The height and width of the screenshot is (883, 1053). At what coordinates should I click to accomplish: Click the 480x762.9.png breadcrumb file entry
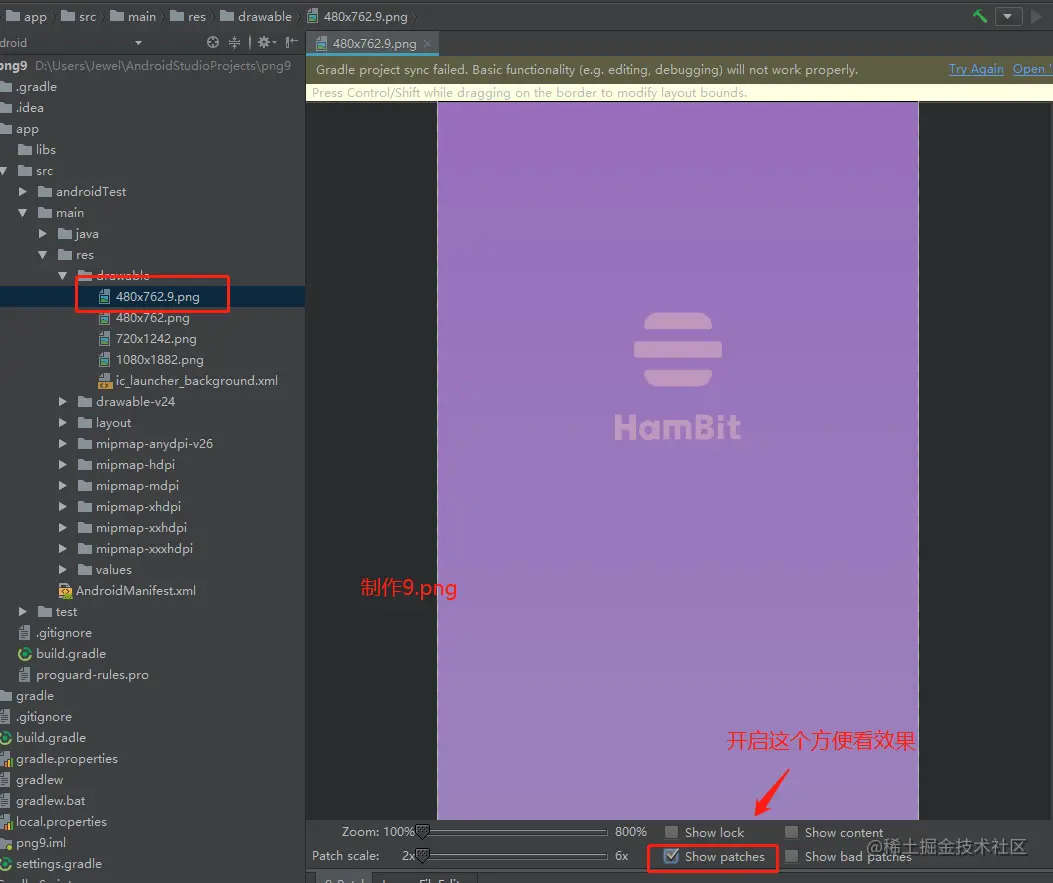point(357,16)
